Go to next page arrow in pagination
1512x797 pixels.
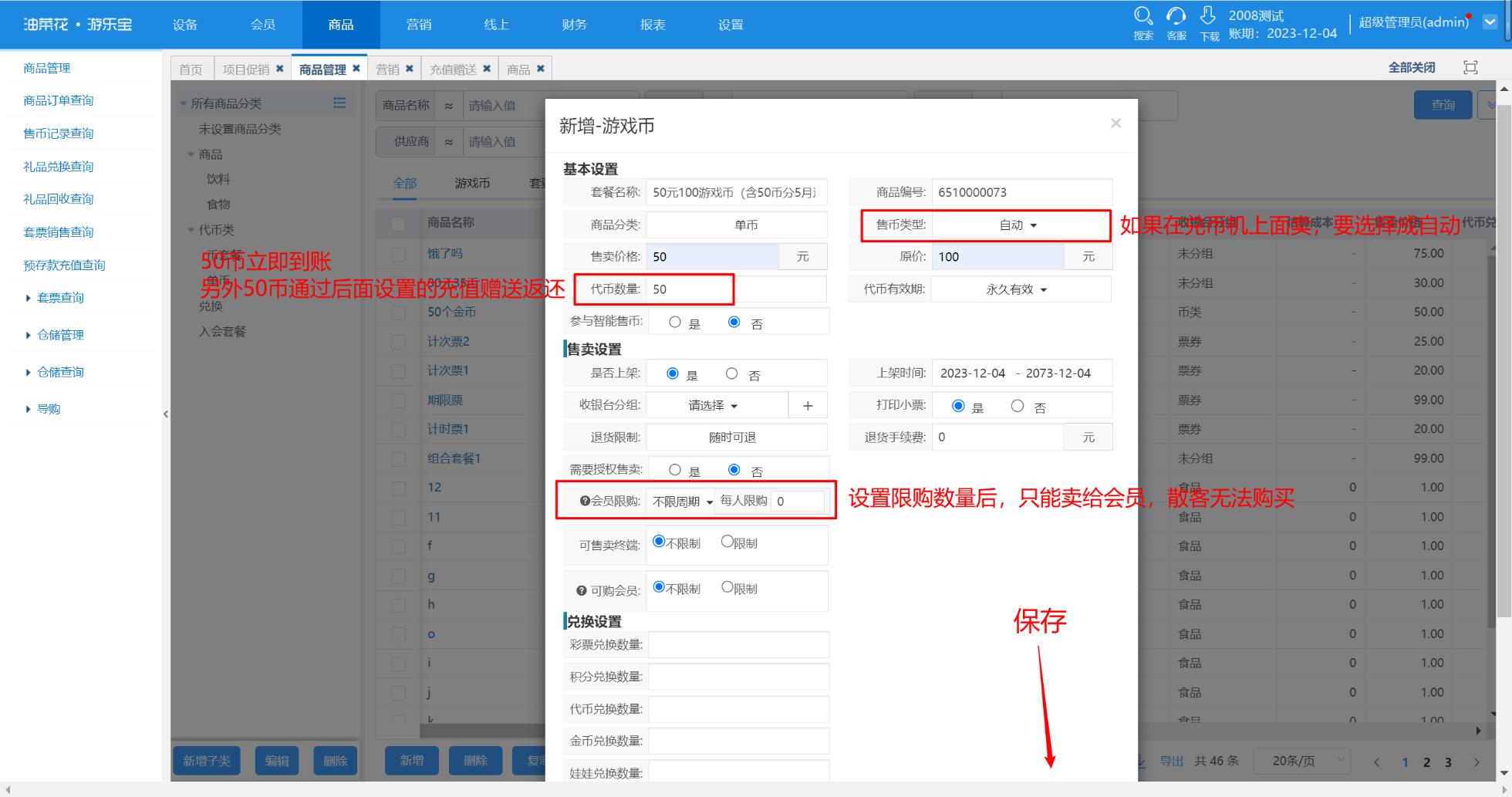coord(1477,762)
